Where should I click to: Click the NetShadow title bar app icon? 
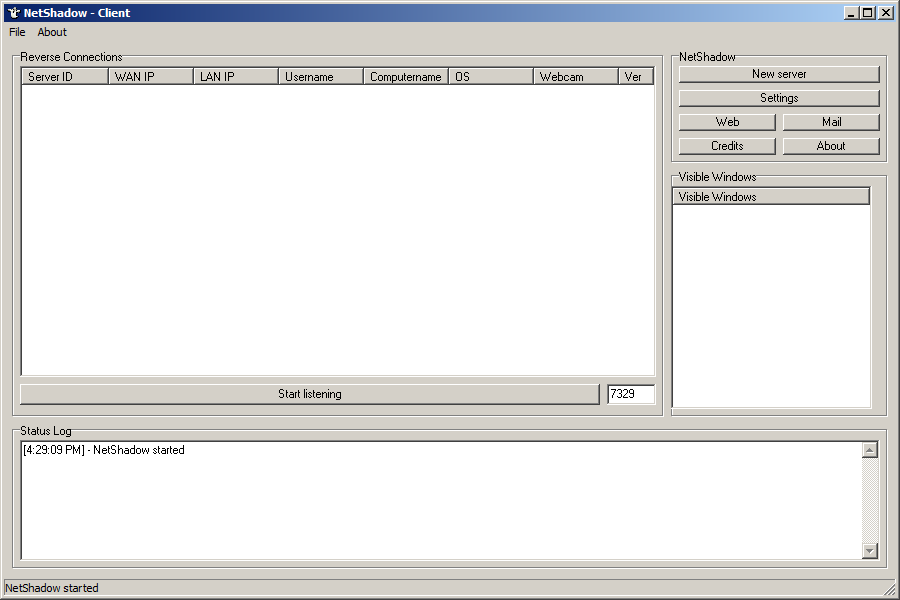(x=13, y=13)
